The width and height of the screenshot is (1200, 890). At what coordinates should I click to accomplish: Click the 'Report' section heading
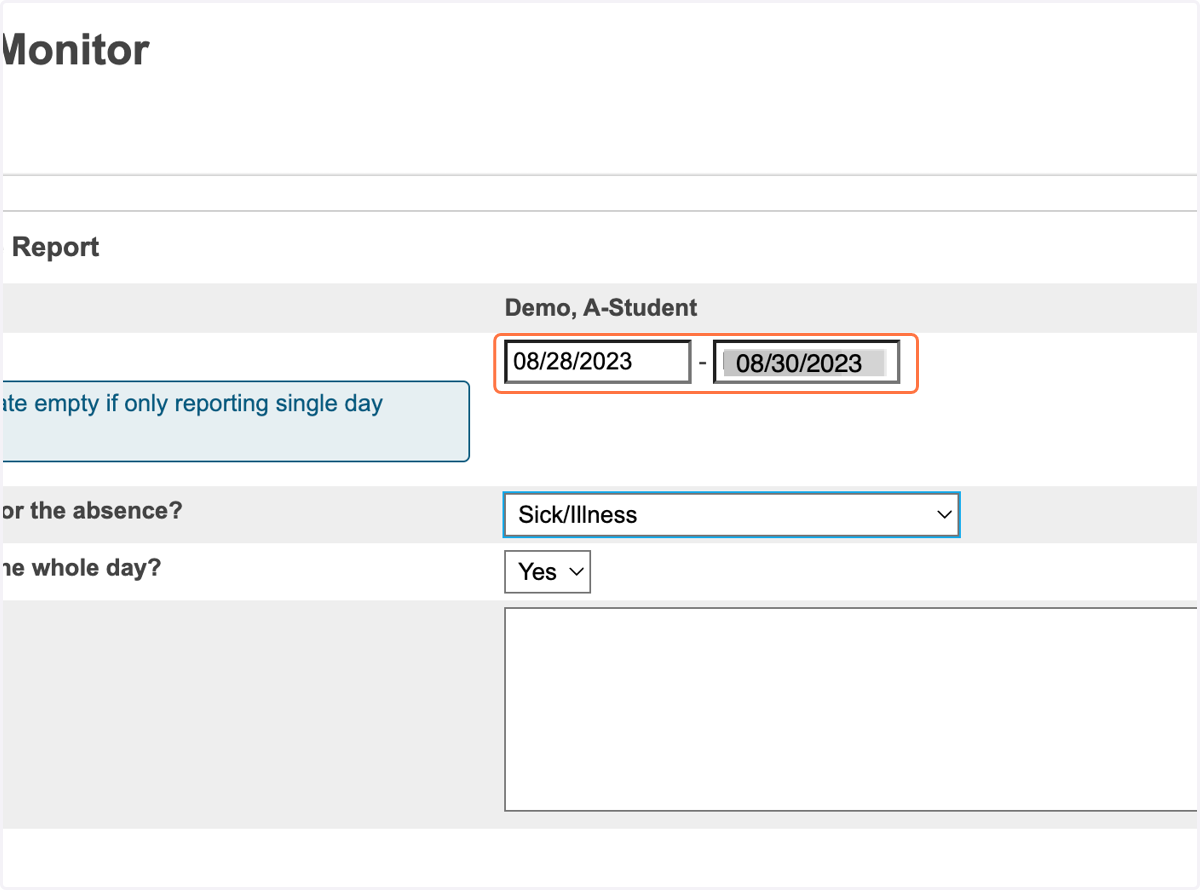55,247
